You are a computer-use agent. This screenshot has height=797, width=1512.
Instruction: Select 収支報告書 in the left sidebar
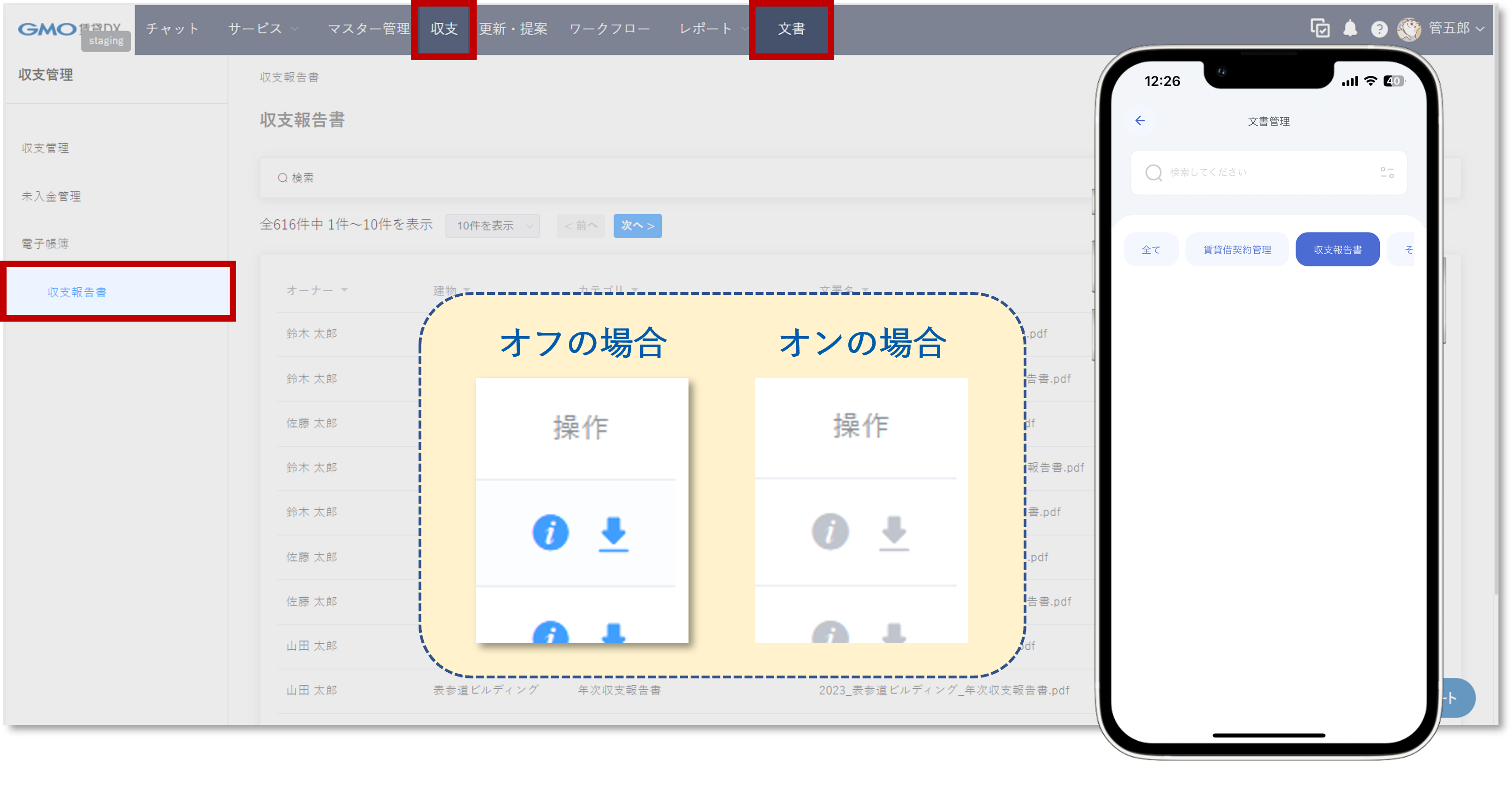point(77,291)
